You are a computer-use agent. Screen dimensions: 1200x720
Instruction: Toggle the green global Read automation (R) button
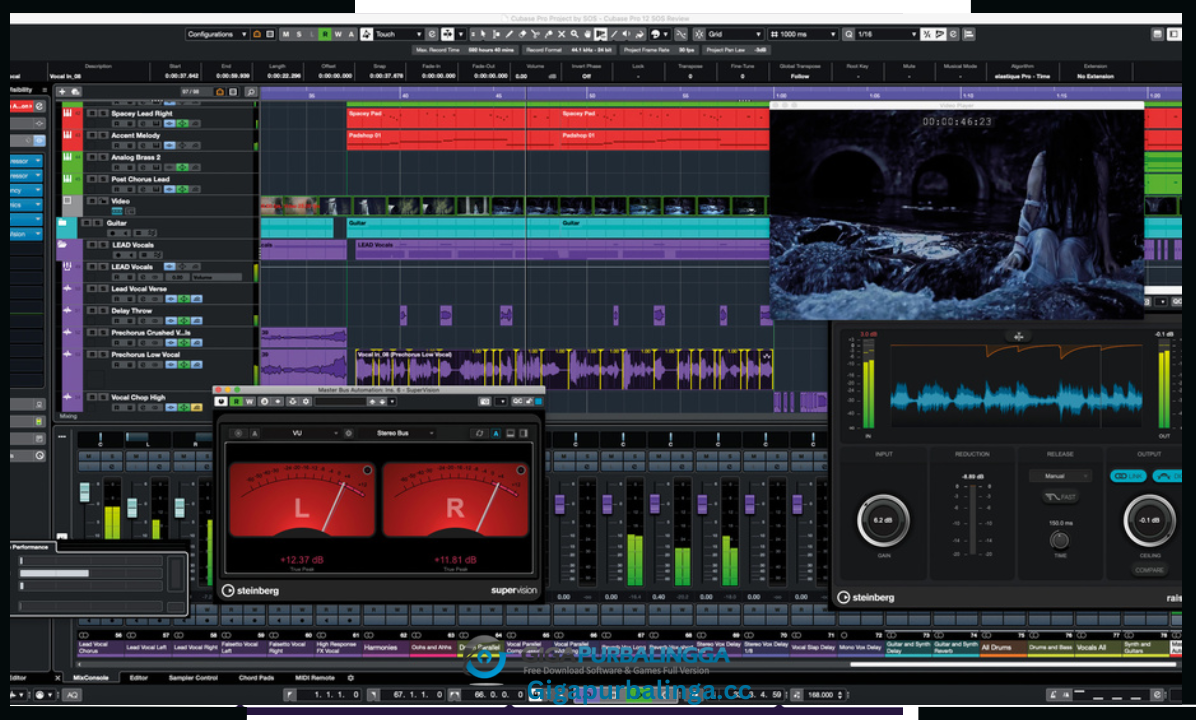[325, 34]
